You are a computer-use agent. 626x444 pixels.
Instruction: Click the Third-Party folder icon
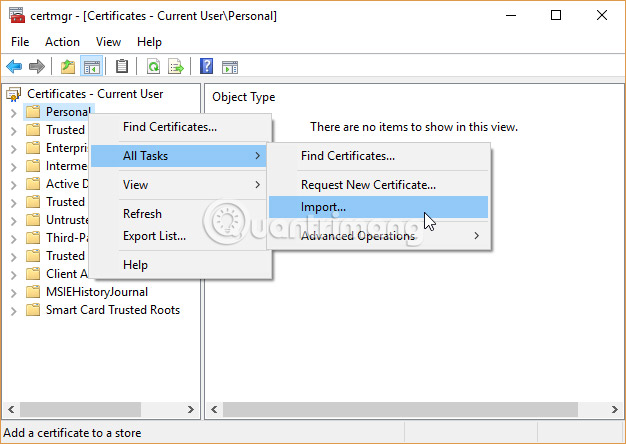click(33, 238)
